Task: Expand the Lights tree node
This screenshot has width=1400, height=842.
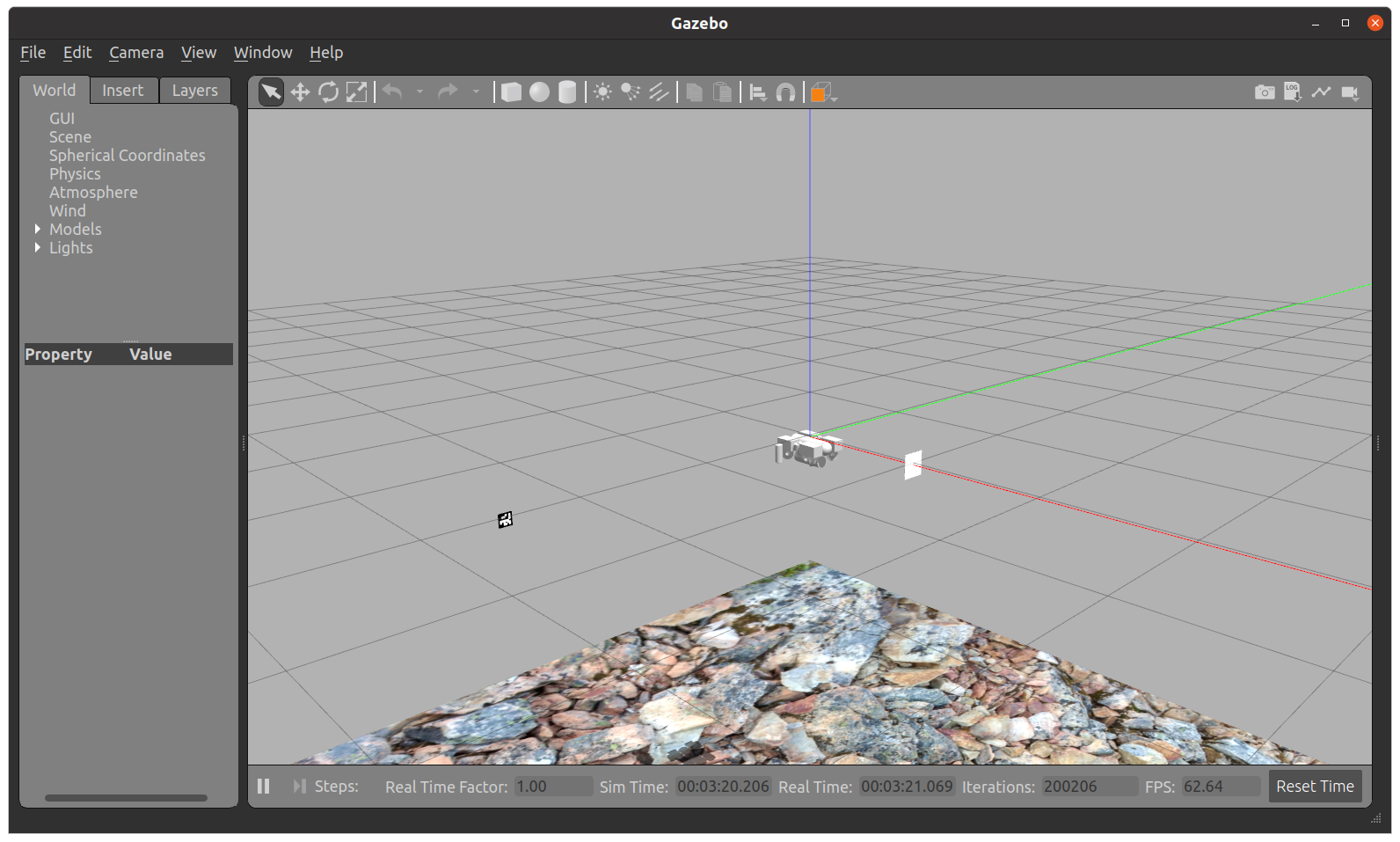Action: [x=38, y=247]
